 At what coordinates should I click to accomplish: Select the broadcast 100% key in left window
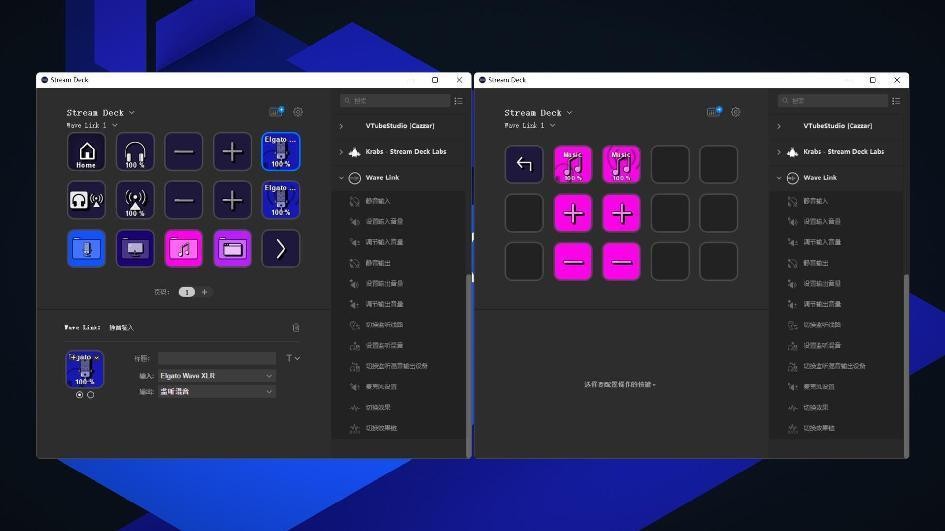(135, 200)
